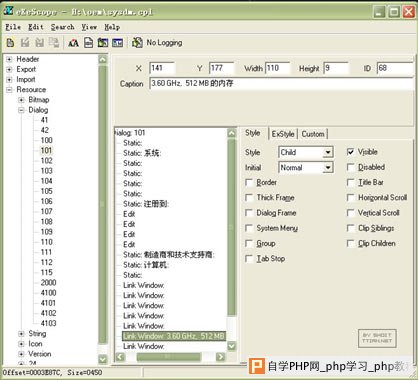Enable the Clip Children checkbox

coord(350,243)
